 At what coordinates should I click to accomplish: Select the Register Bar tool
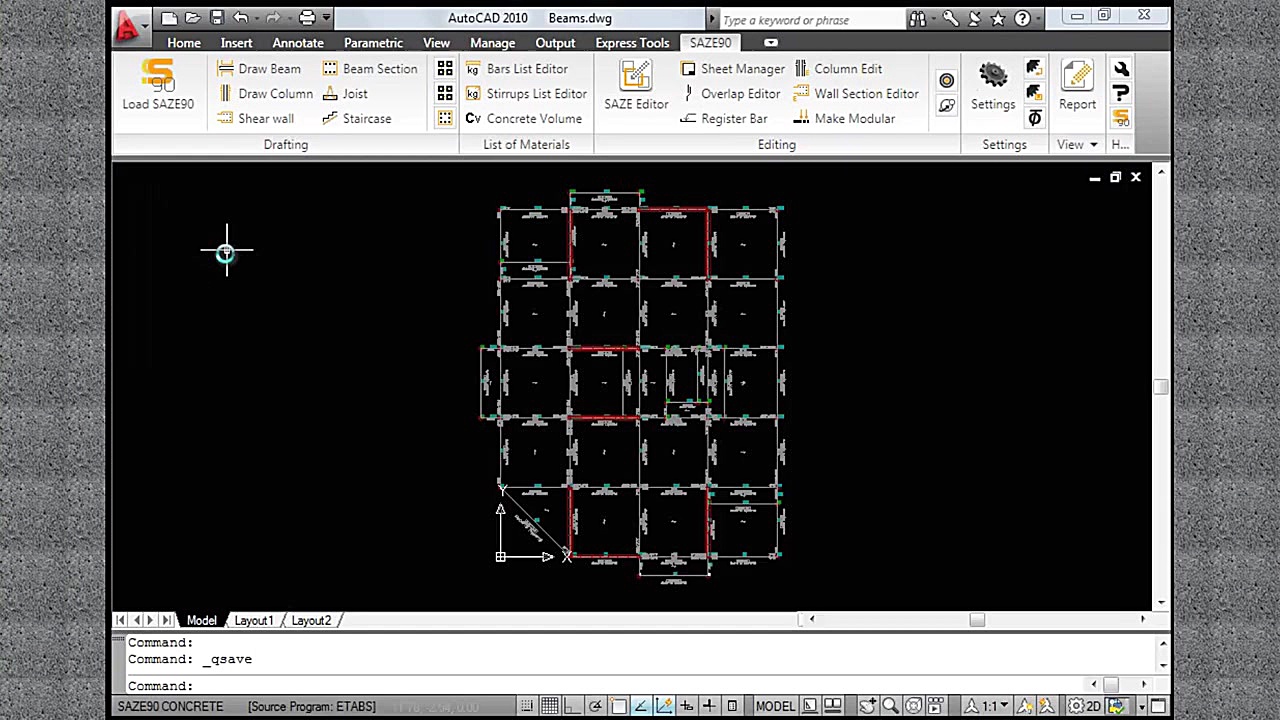coord(723,119)
